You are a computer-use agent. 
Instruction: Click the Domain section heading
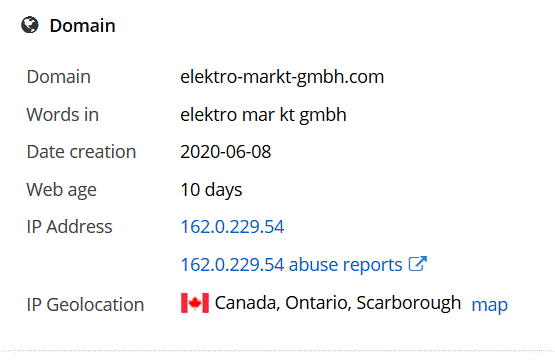coord(82,25)
